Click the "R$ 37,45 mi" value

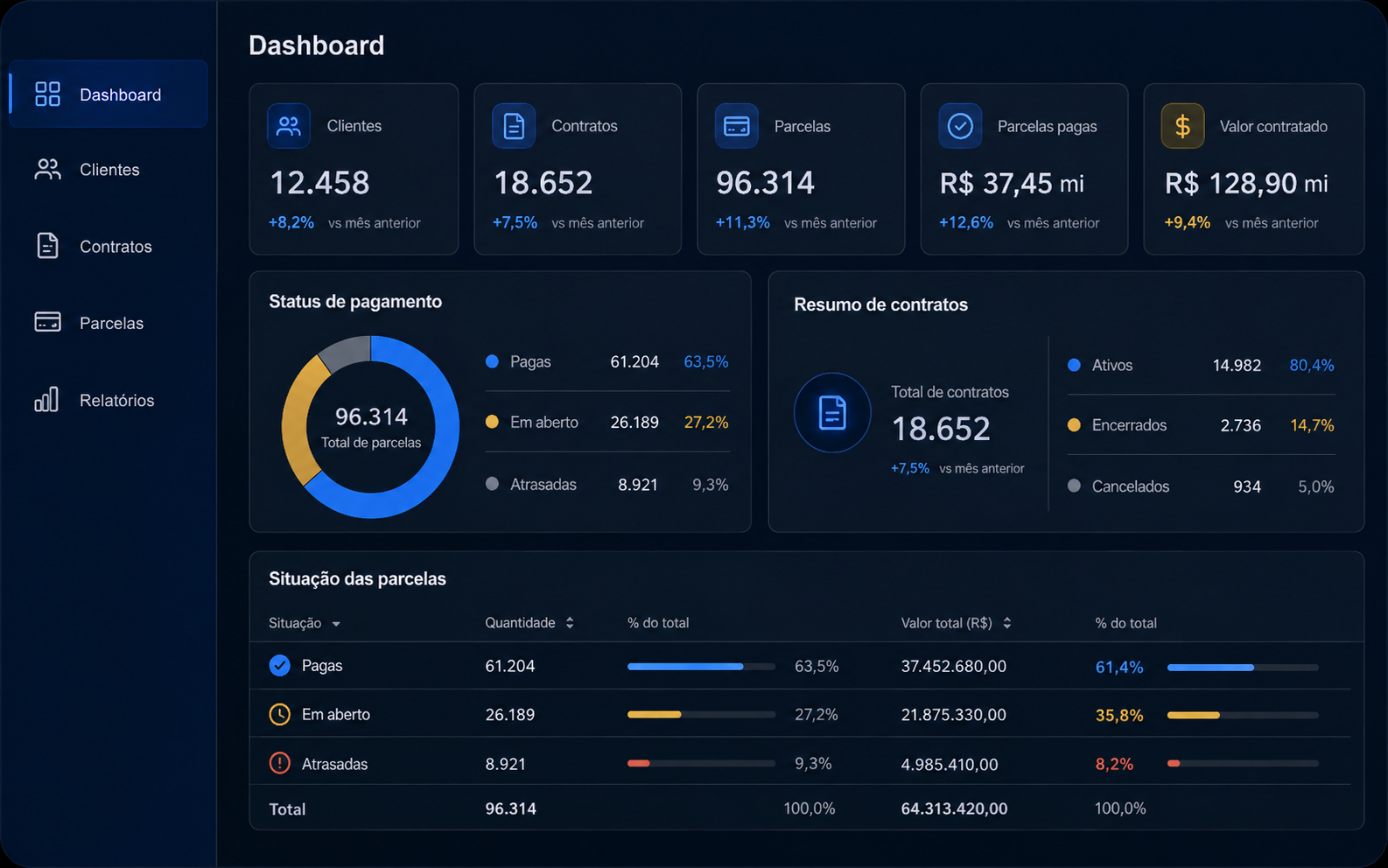(x=1012, y=184)
